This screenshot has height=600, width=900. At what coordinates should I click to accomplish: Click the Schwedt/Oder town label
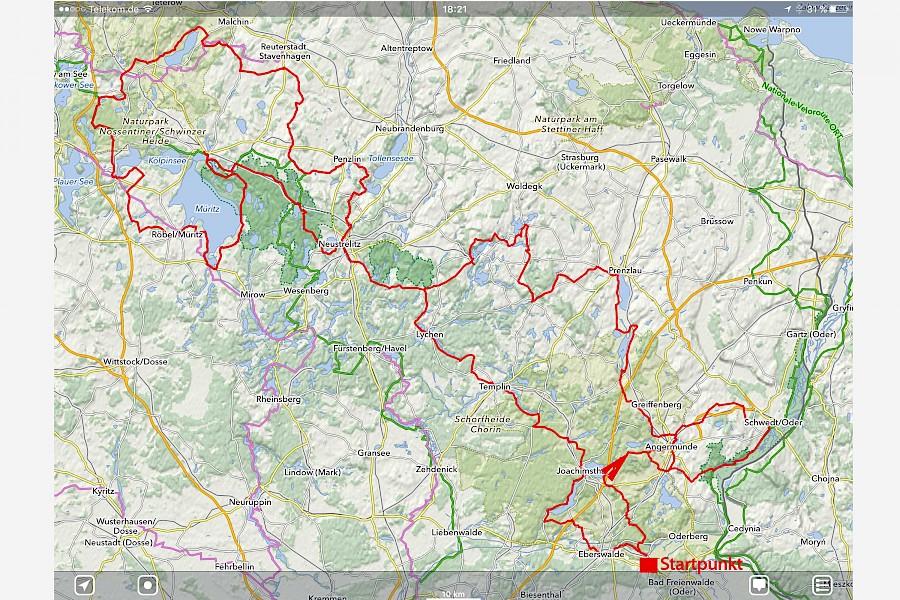click(773, 422)
